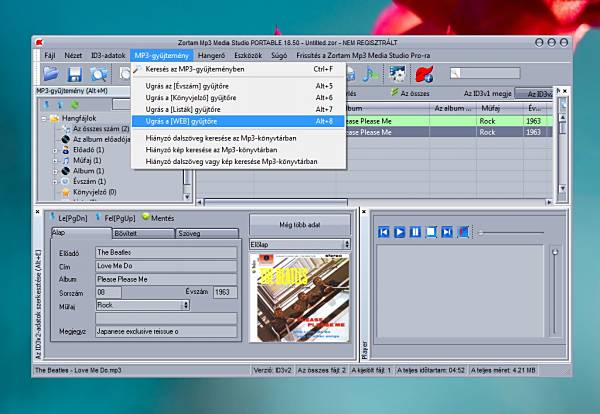Viewport: 600px width, 414px height.
Task: Click the second blue arrow in MP3-gyűjtemény panel
Action: point(60,104)
